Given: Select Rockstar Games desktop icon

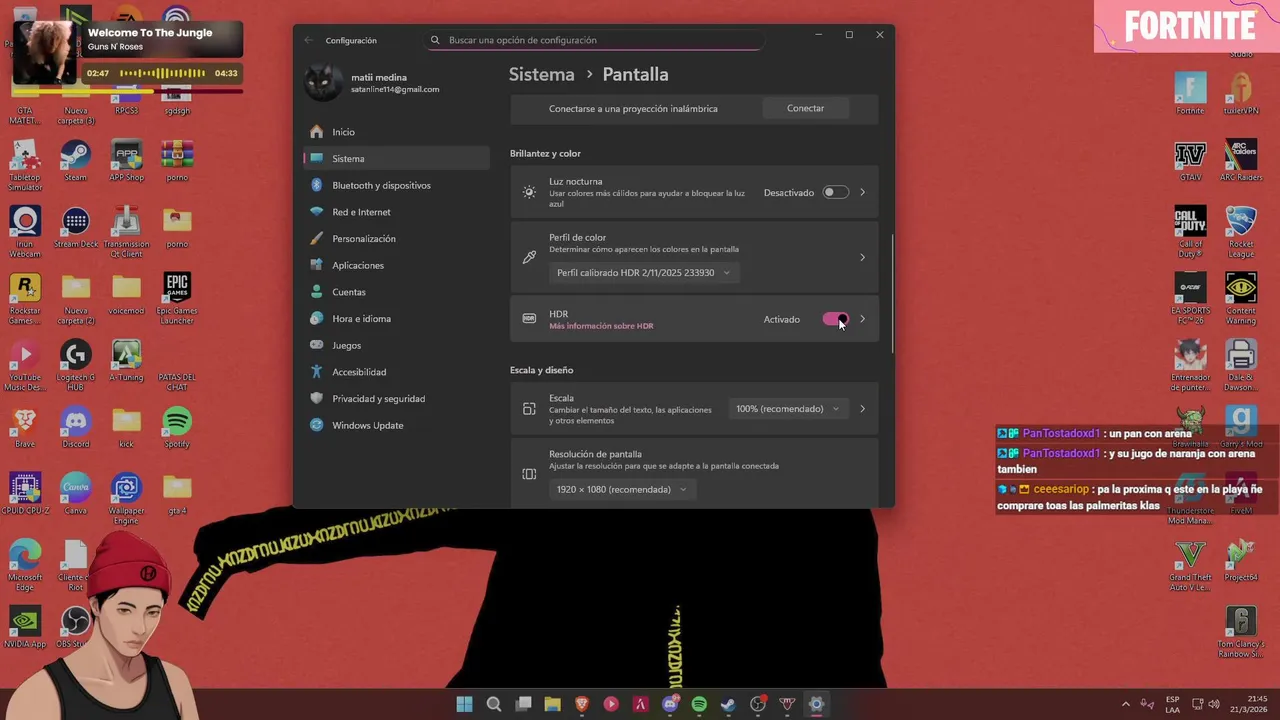Looking at the screenshot, I should click(25, 299).
